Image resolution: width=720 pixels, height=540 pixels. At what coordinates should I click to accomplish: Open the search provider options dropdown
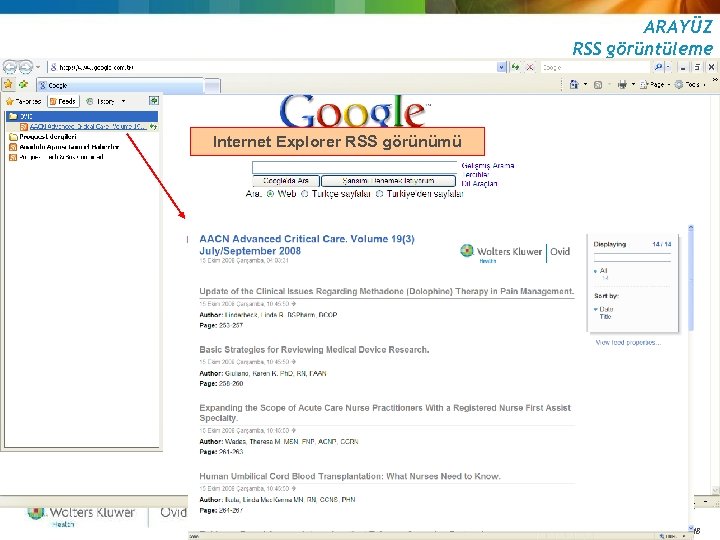point(668,67)
